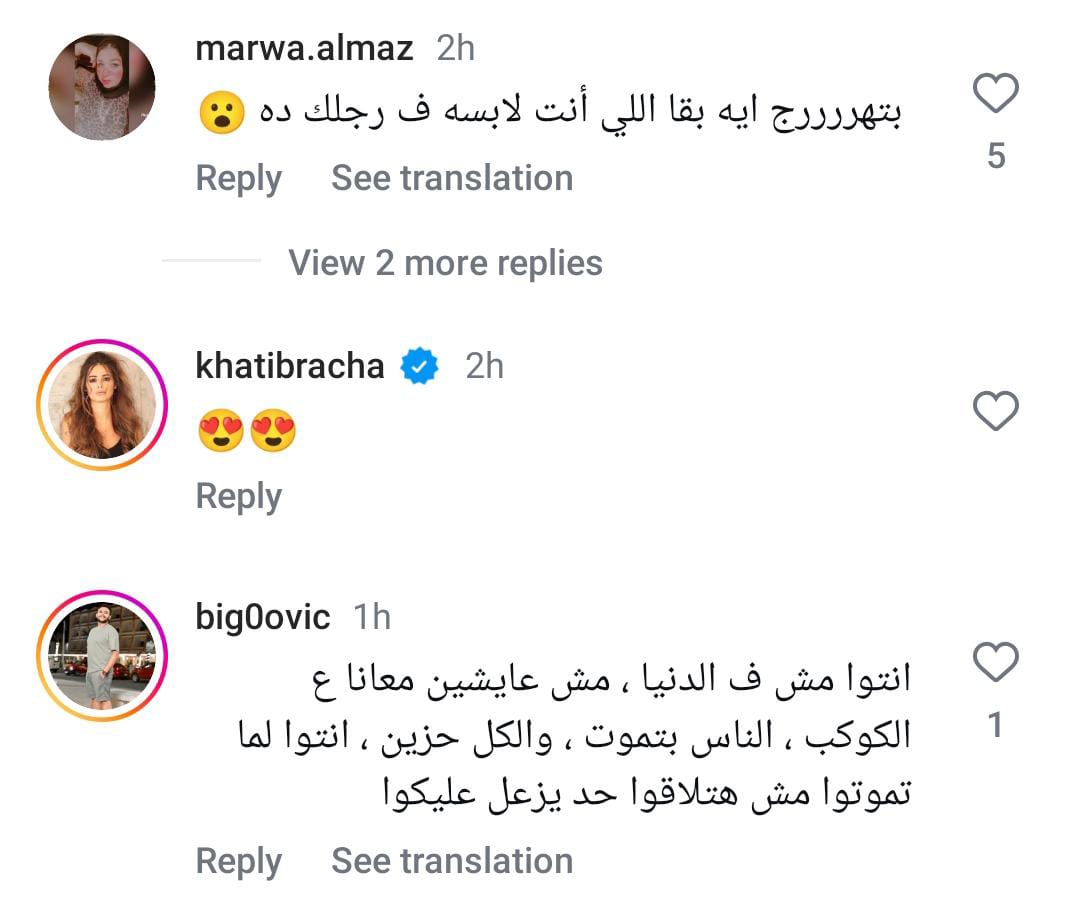Reply to khatibracha's comment

[x=238, y=496]
